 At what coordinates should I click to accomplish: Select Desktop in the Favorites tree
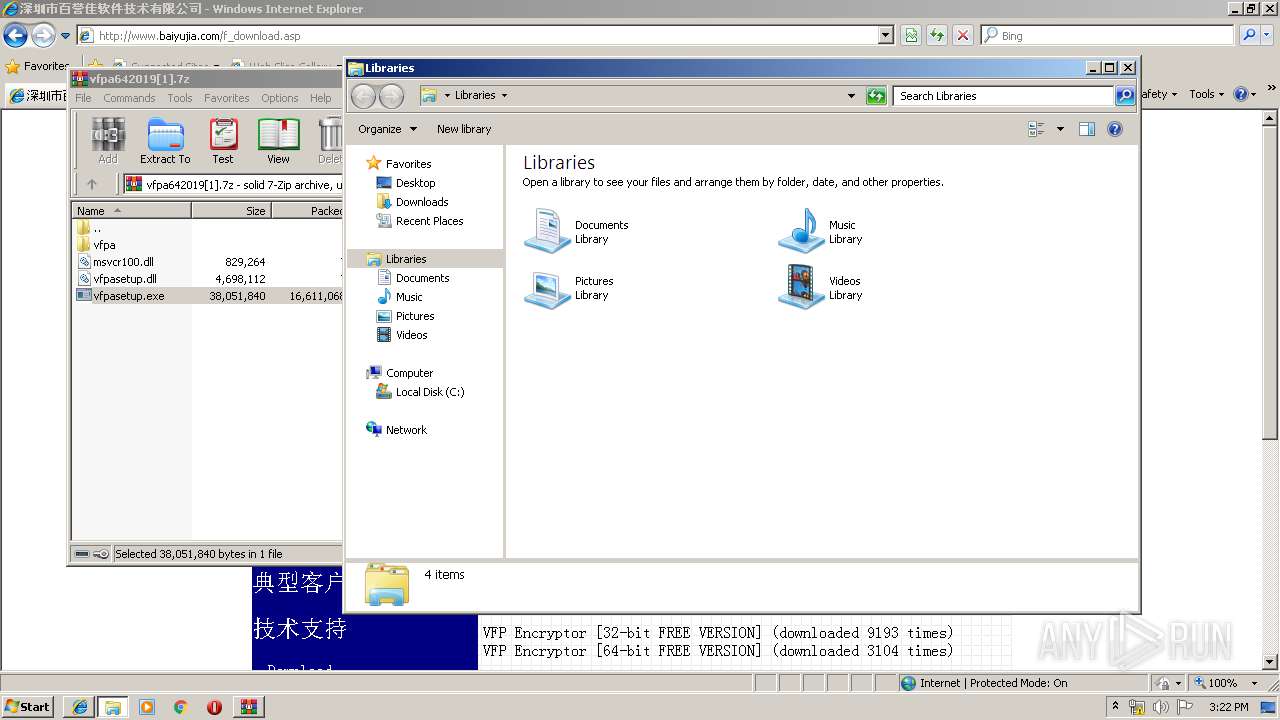tap(416, 183)
